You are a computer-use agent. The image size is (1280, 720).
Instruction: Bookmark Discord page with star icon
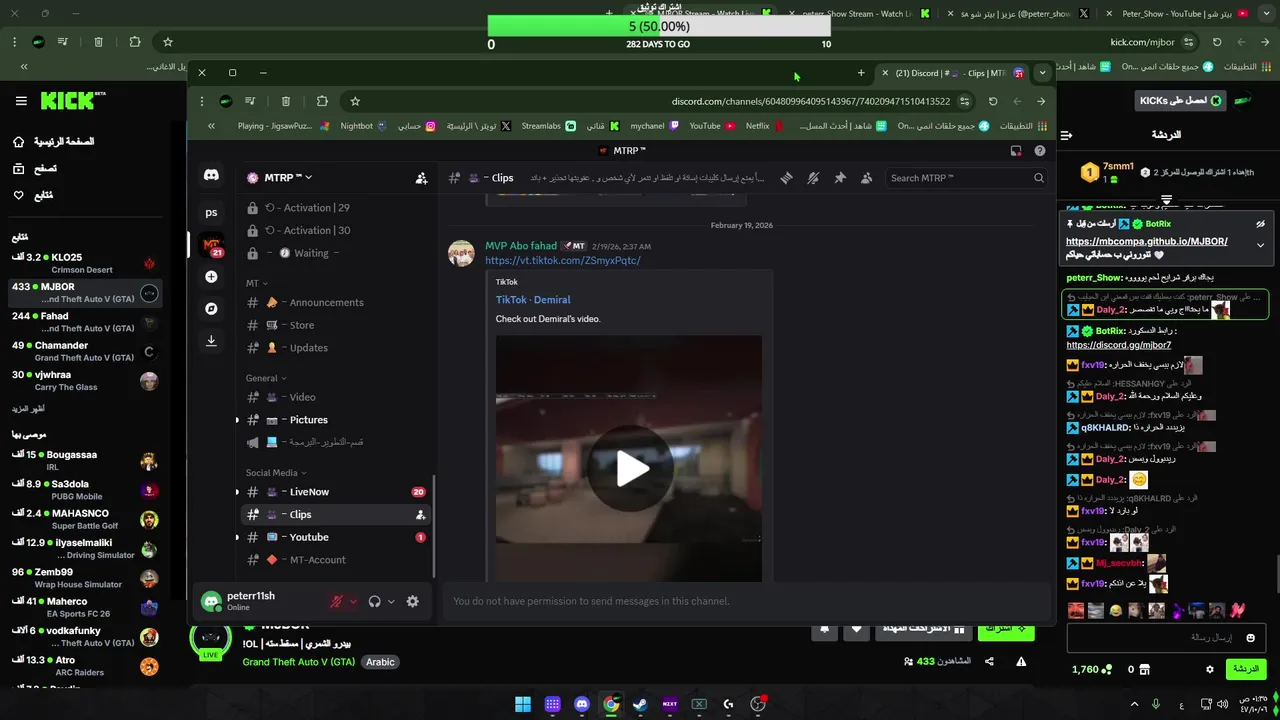pos(354,101)
